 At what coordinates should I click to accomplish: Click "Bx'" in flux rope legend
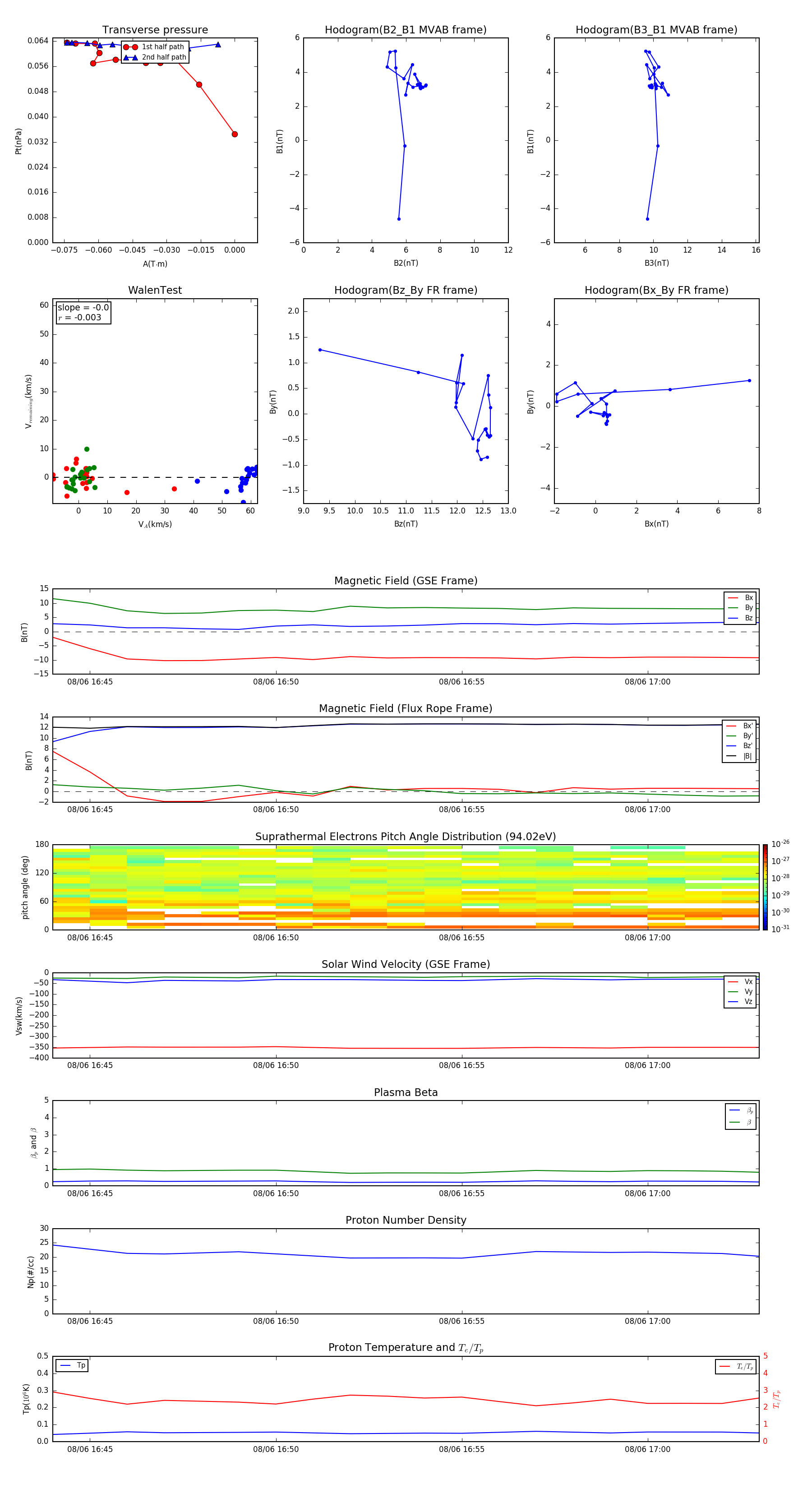point(740,726)
